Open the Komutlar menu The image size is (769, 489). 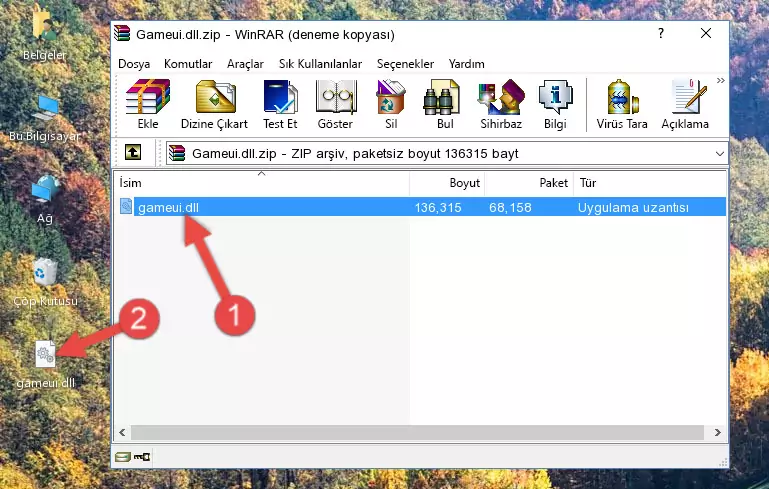[x=188, y=64]
